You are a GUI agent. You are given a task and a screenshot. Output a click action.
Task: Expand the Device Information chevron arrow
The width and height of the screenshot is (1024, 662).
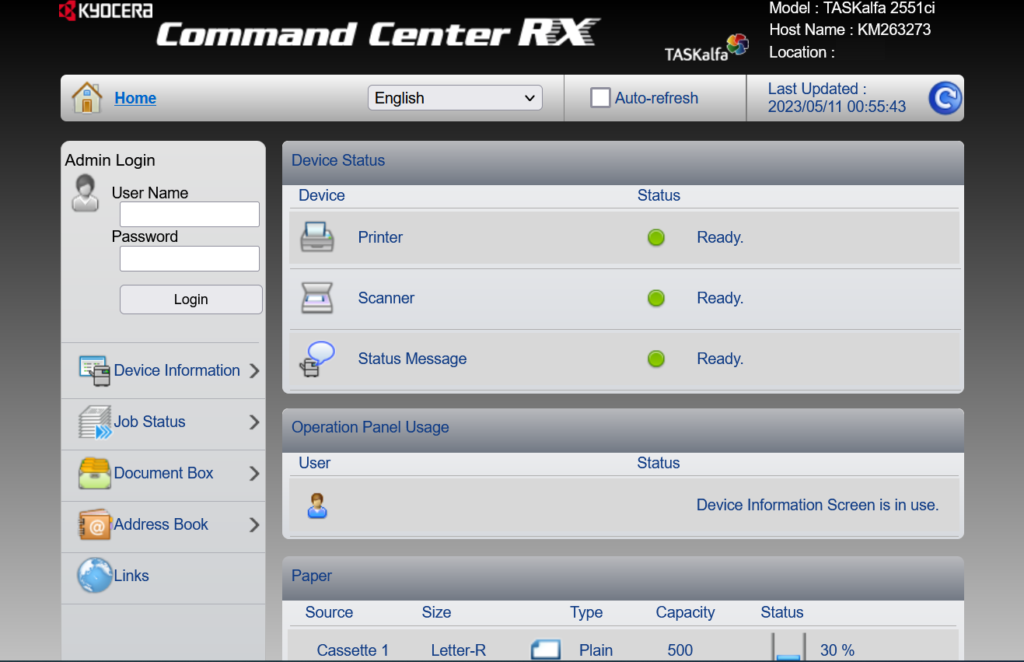click(x=254, y=371)
